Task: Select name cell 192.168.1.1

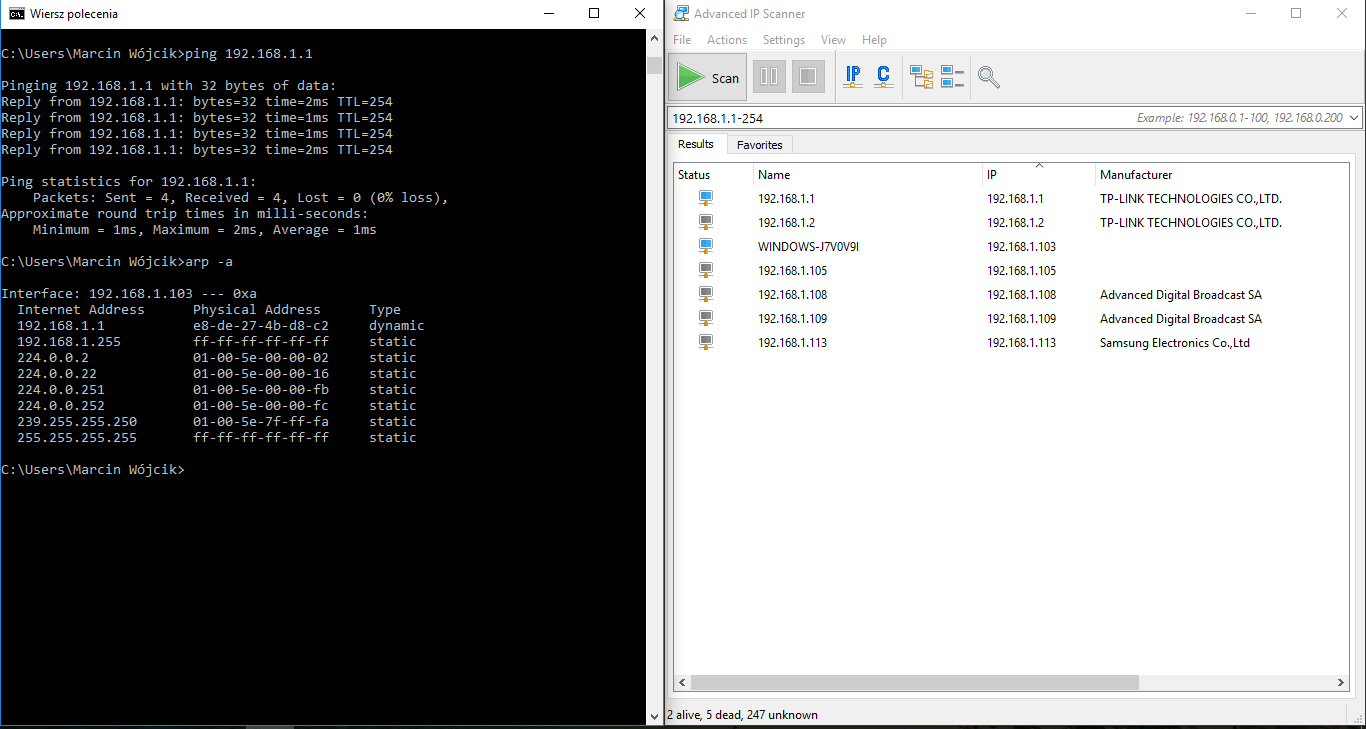Action: [x=786, y=199]
